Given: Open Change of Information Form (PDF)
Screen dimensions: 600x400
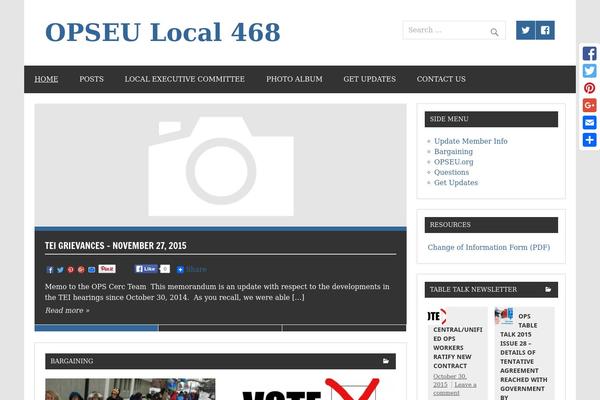Looking at the screenshot, I should (489, 247).
